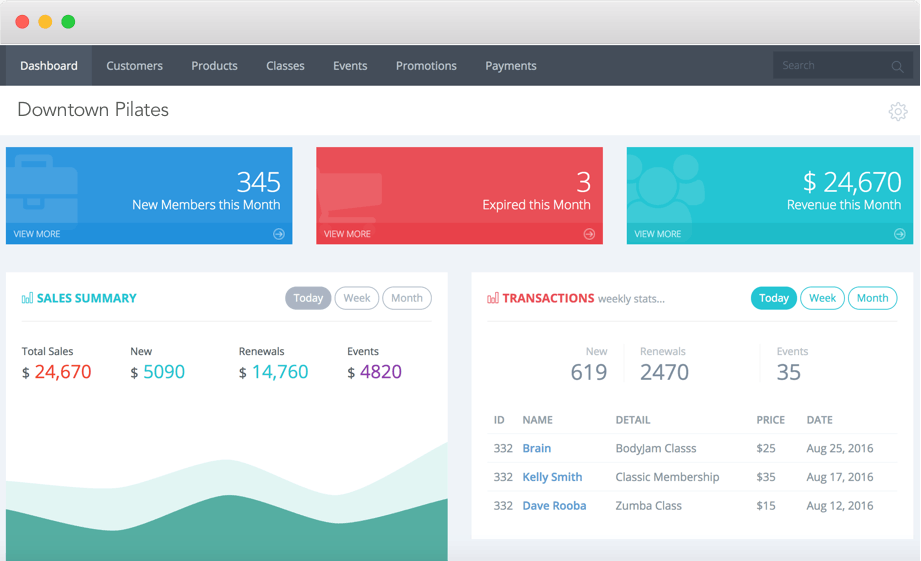Image resolution: width=921 pixels, height=561 pixels.
Task: Click the Aug 25, 2016 date cell
Action: pyautogui.click(x=840, y=448)
